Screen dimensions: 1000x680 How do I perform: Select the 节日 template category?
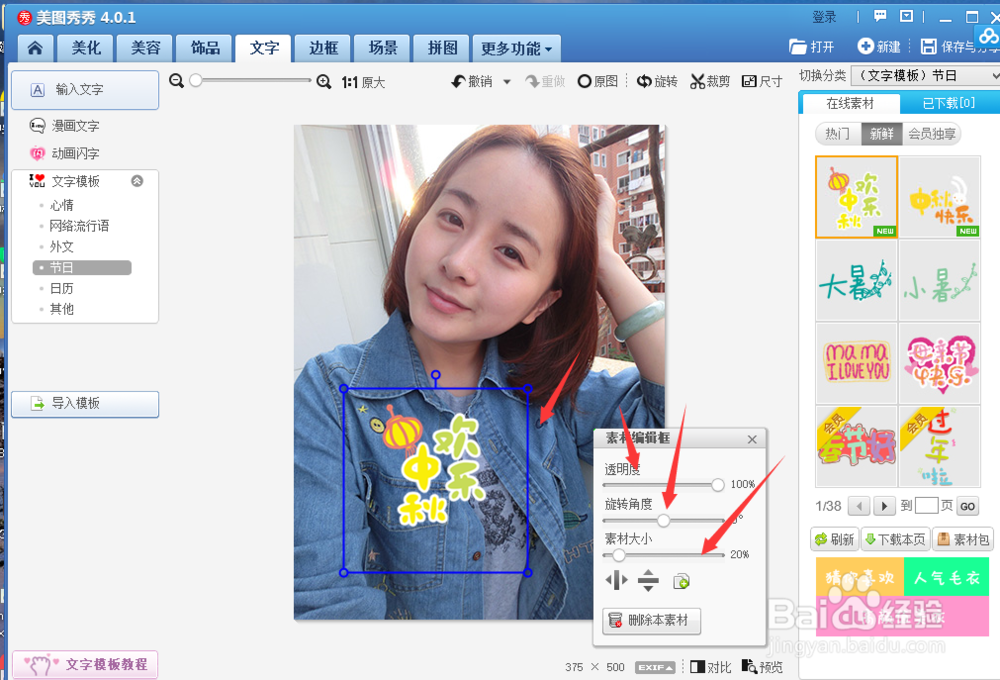coord(82,267)
